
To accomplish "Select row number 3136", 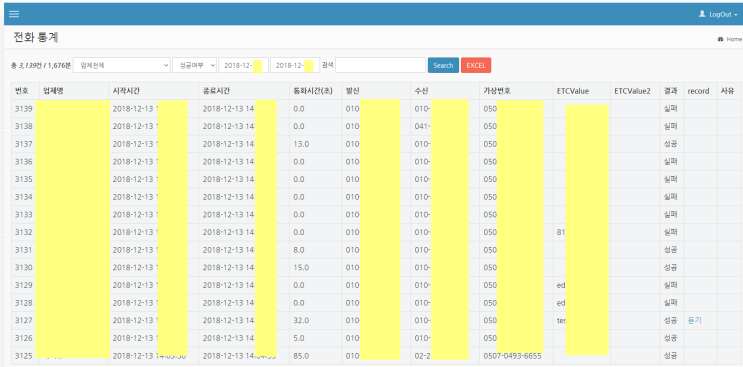I will (x=24, y=161).
